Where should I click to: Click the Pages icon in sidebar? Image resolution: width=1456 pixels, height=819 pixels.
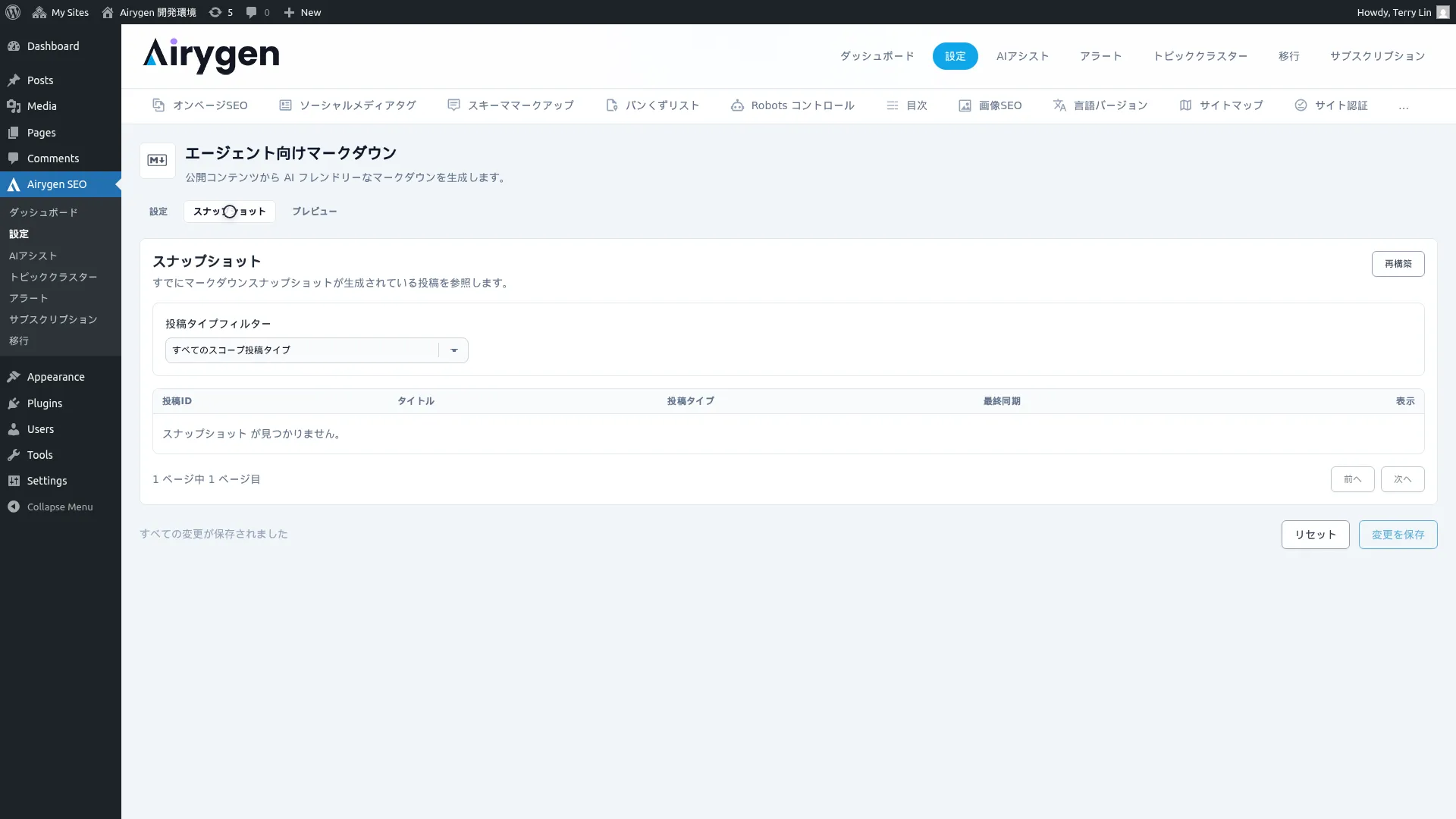pyautogui.click(x=14, y=133)
